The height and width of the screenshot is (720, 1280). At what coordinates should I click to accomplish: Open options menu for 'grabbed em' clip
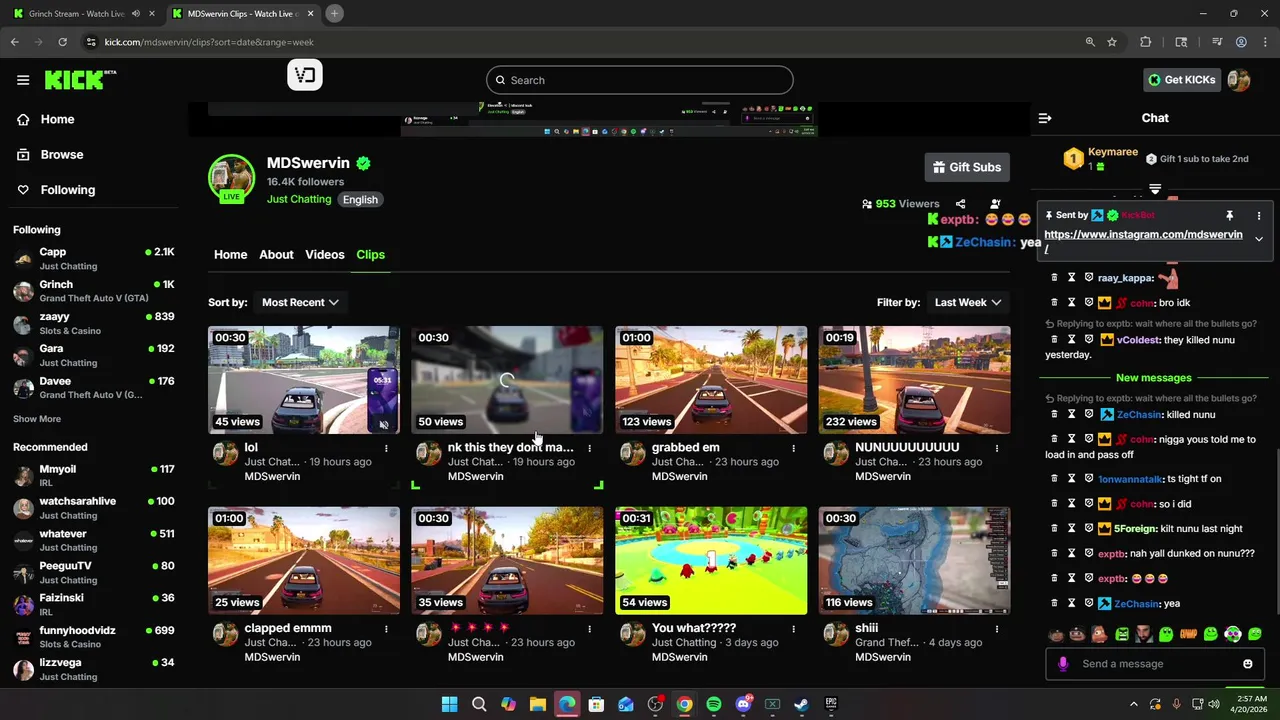click(x=793, y=448)
